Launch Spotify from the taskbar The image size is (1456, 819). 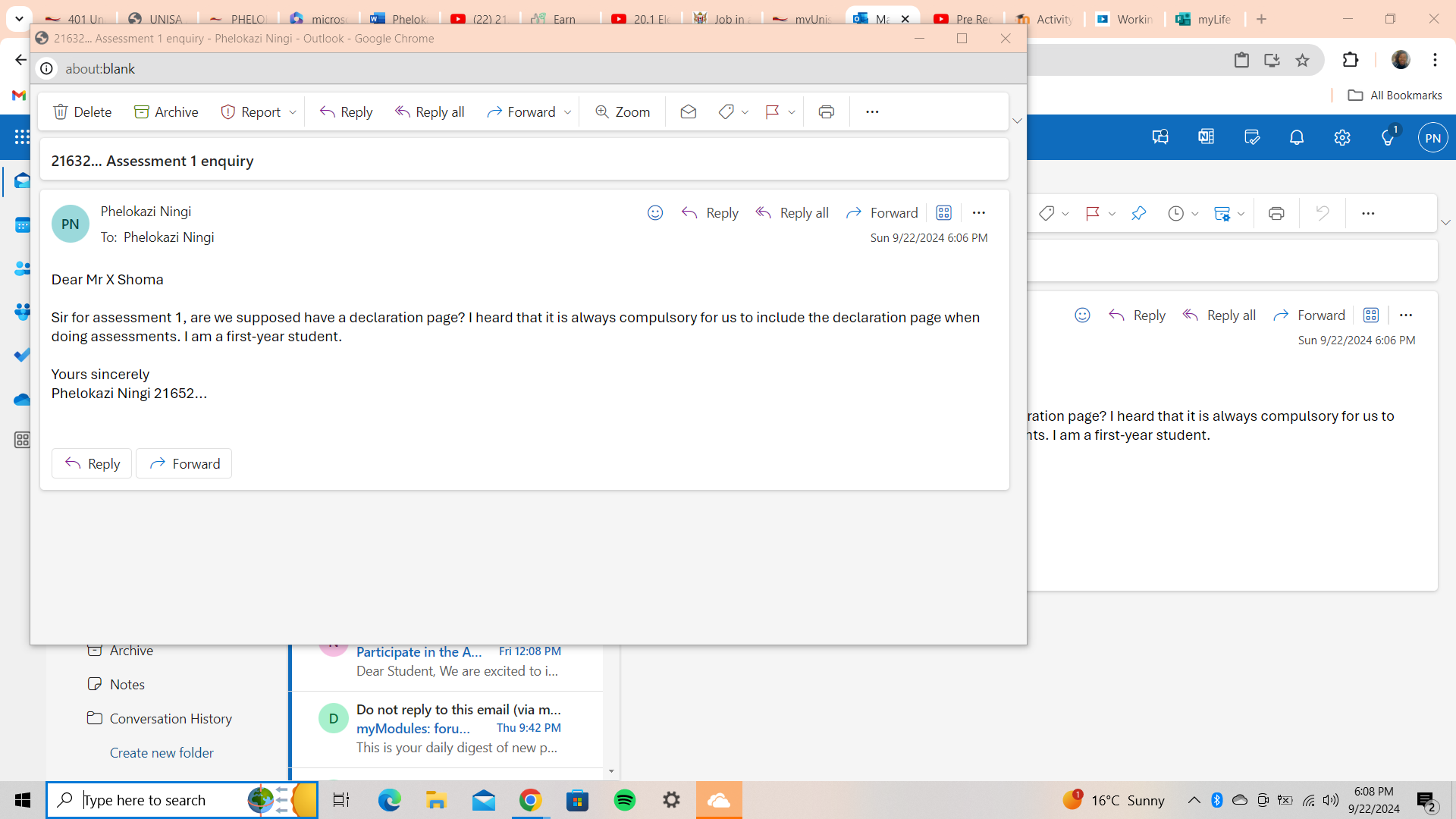[625, 800]
